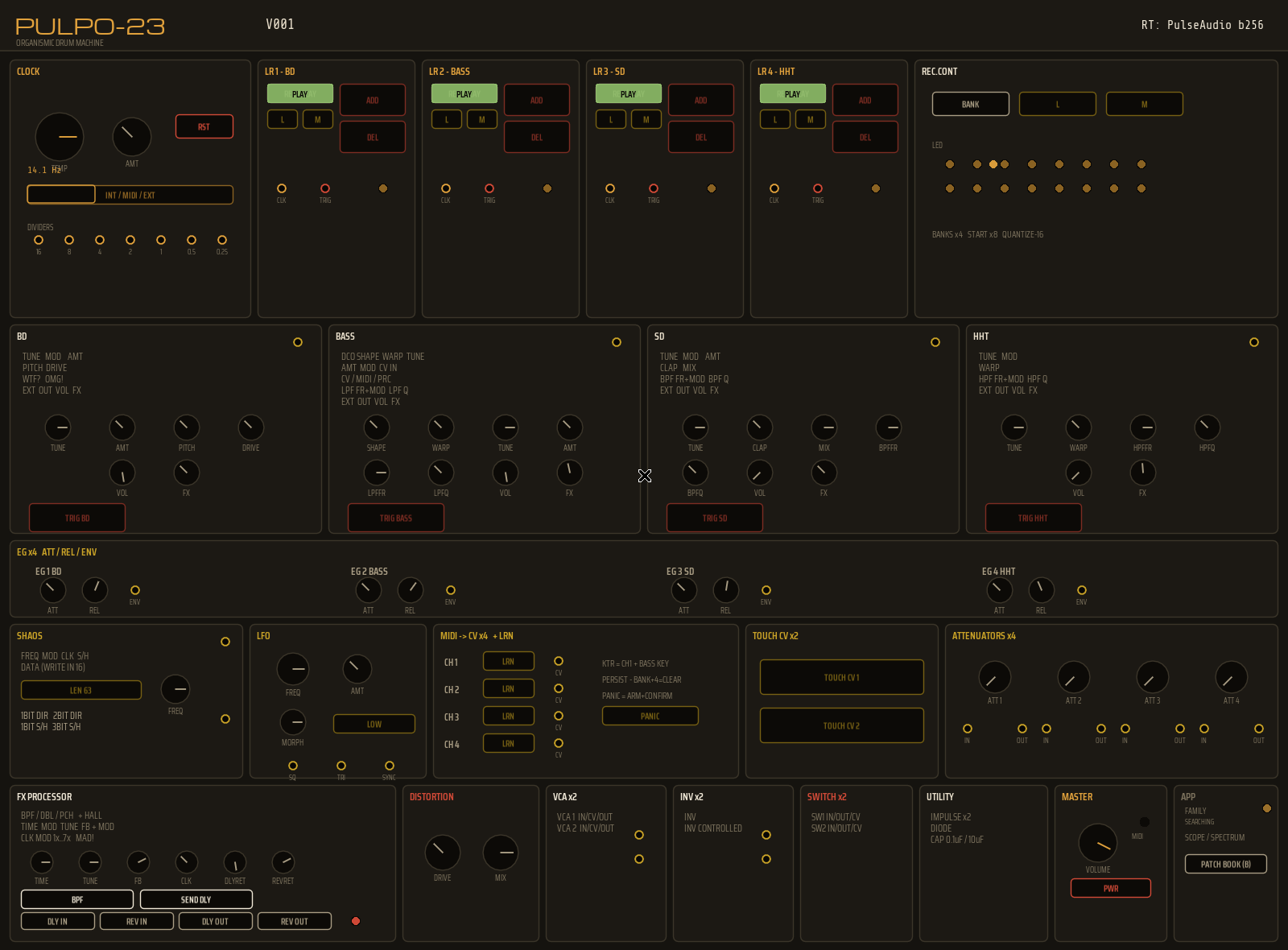Turn the ATT 2 attenuator knob

[1074, 677]
